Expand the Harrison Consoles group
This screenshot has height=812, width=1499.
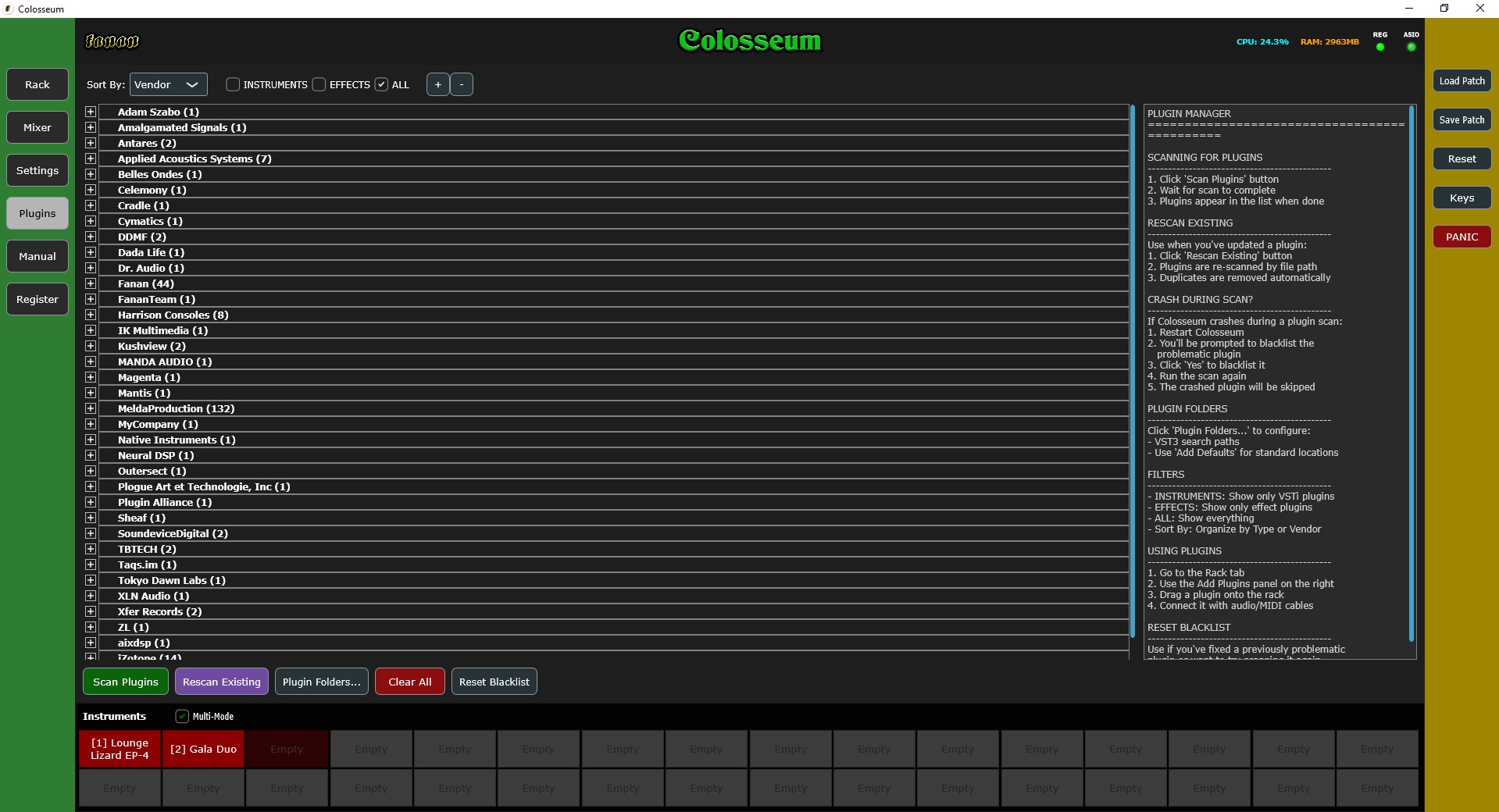click(x=91, y=315)
